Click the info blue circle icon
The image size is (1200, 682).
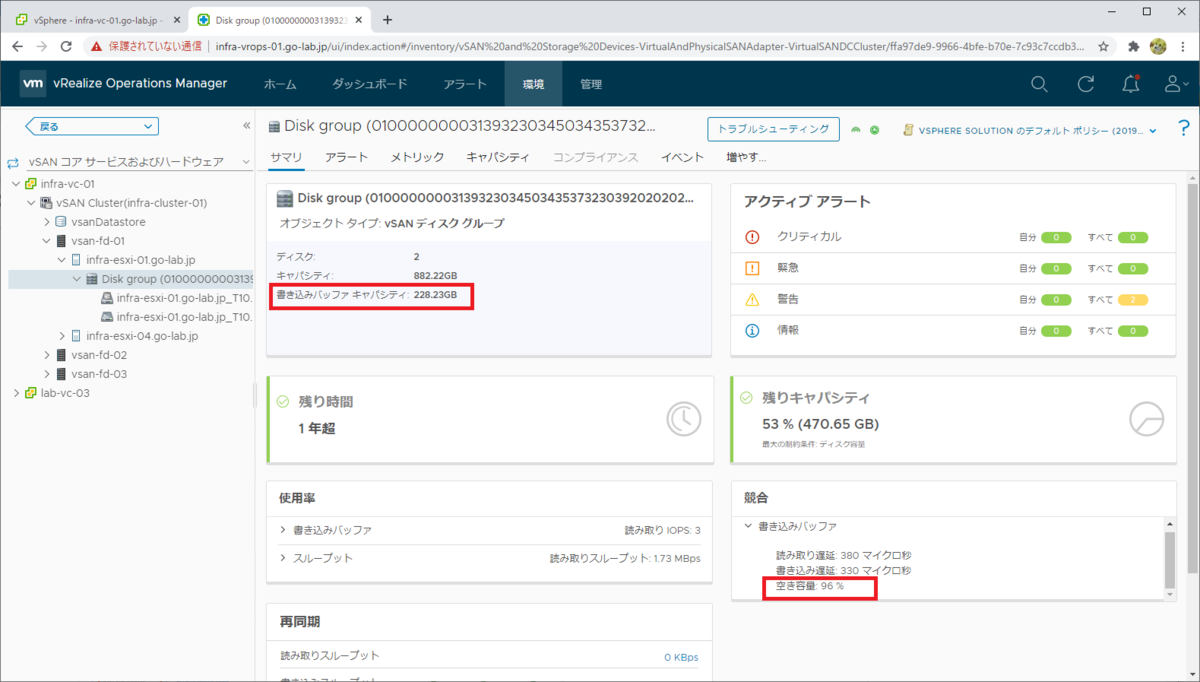(753, 330)
